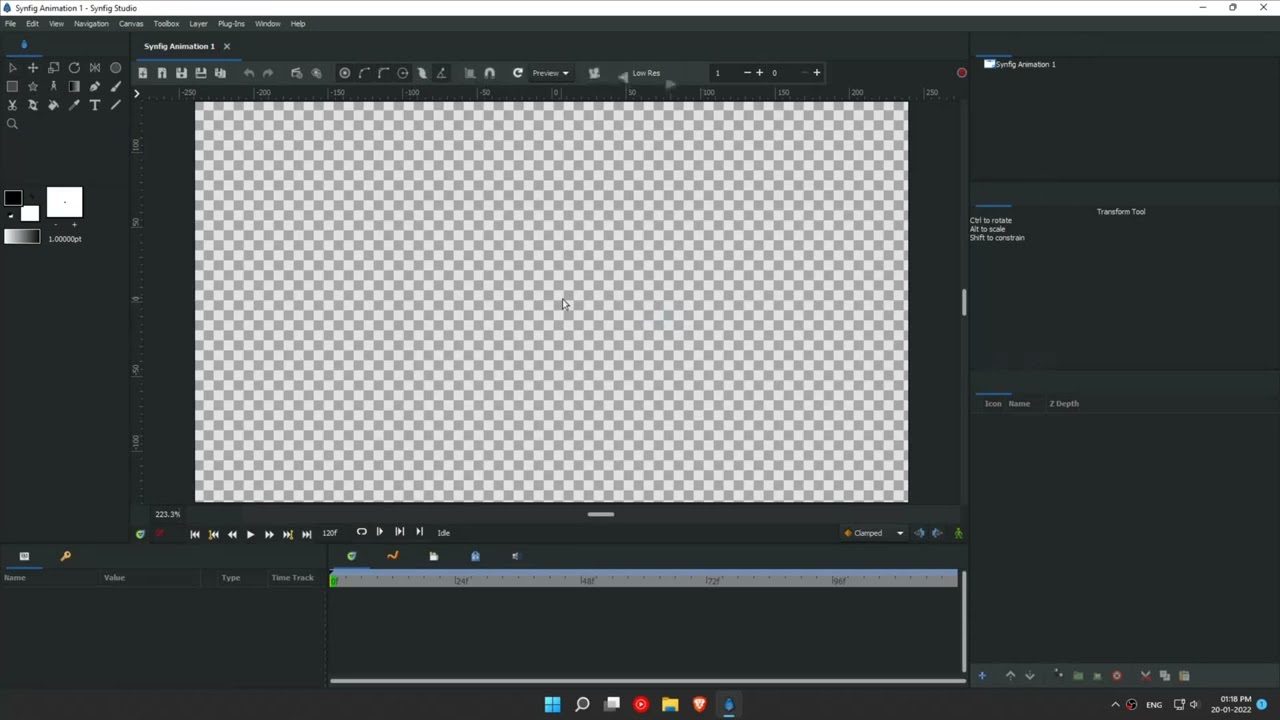
Task: Open the Render settings icon
Action: [x=297, y=73]
